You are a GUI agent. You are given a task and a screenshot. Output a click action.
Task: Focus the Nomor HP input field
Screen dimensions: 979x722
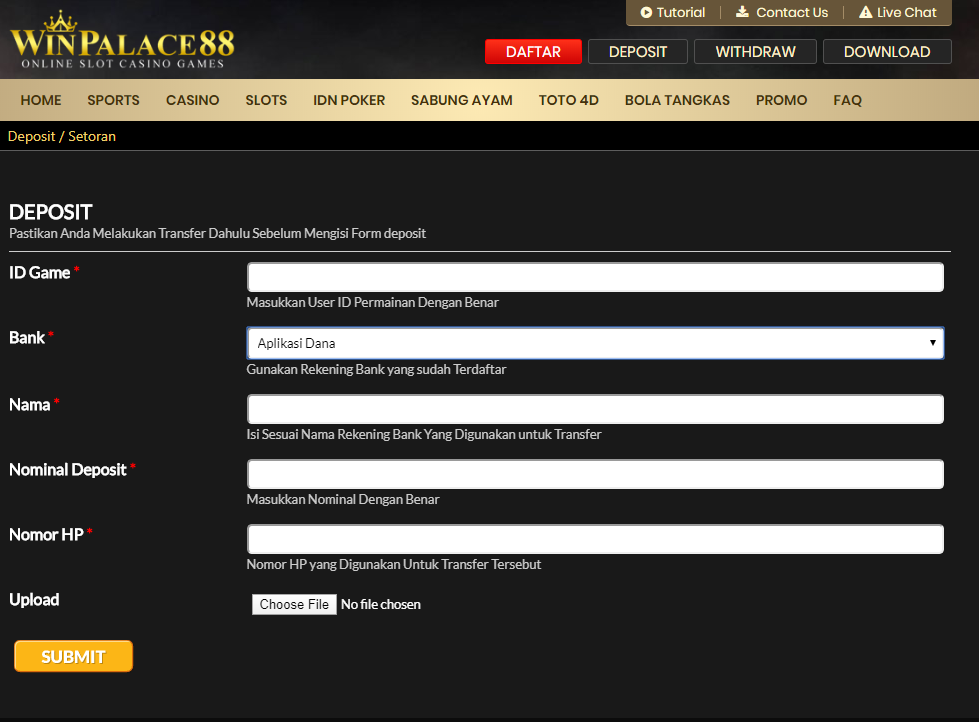click(595, 539)
